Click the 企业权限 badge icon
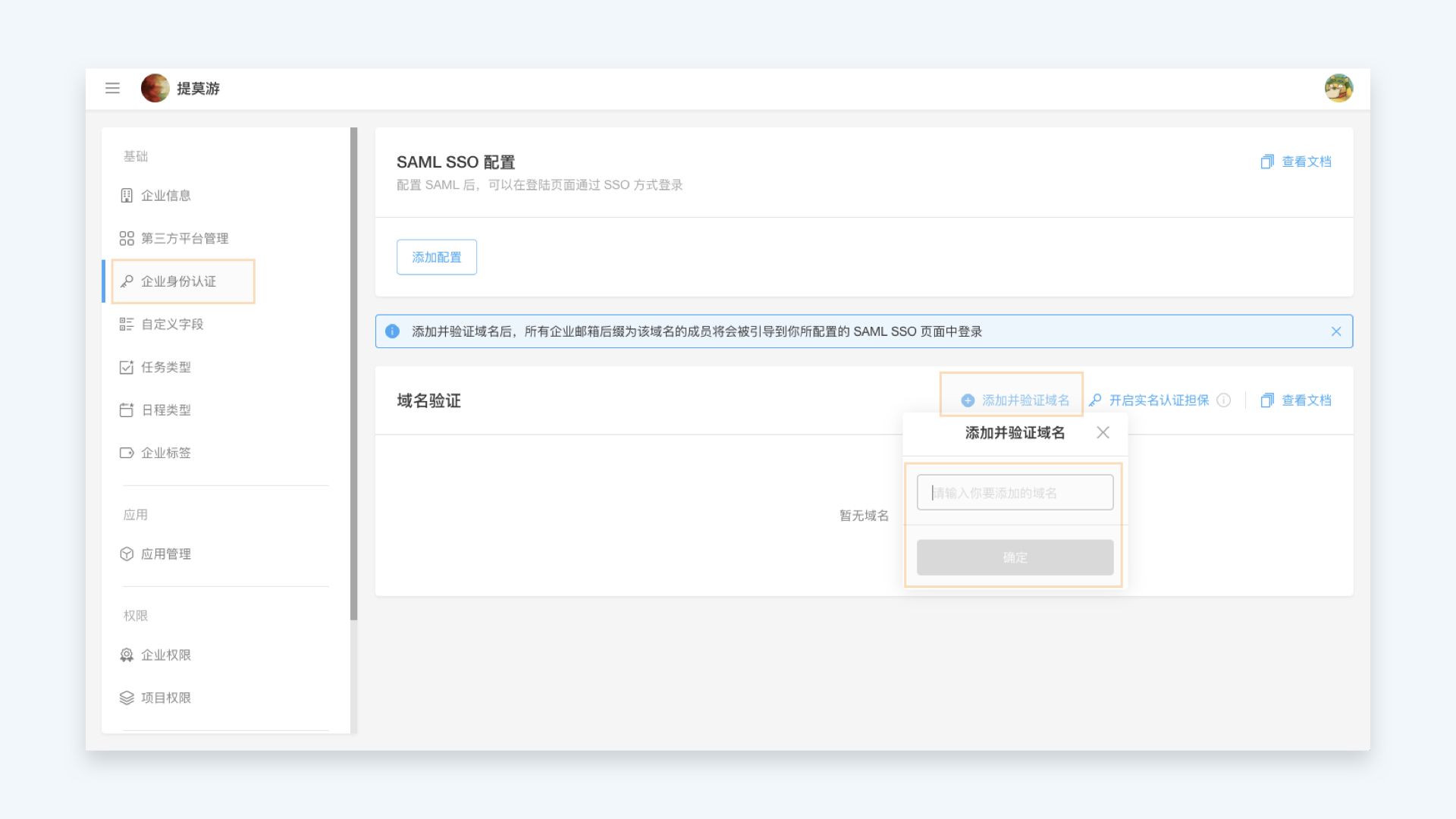This screenshot has height=819, width=1456. (127, 654)
